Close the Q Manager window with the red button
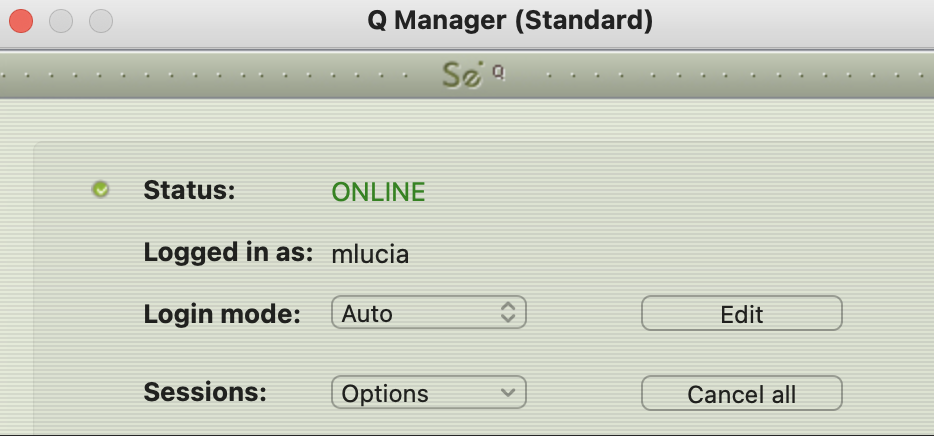 click(x=21, y=21)
